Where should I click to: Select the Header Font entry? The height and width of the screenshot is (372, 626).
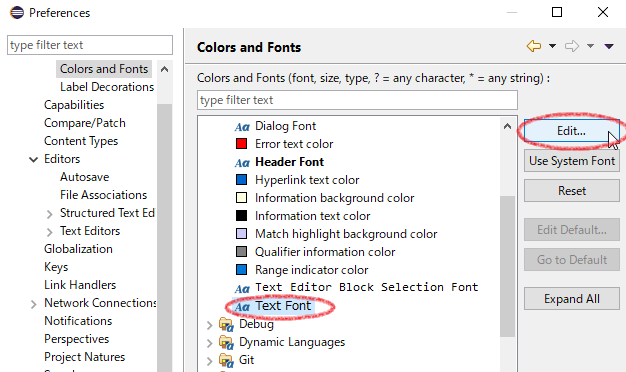point(289,162)
